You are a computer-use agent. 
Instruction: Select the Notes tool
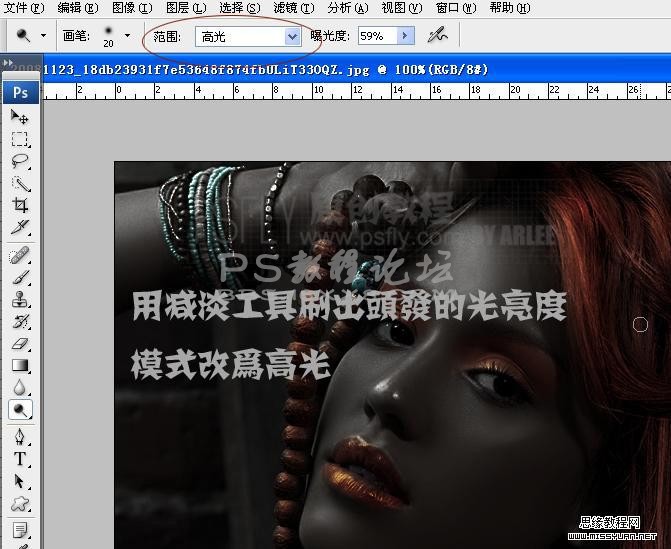click(20, 531)
